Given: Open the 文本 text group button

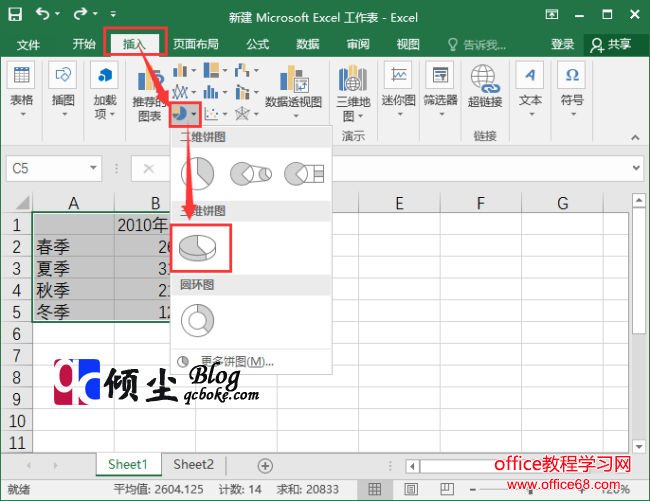Looking at the screenshot, I should point(530,90).
